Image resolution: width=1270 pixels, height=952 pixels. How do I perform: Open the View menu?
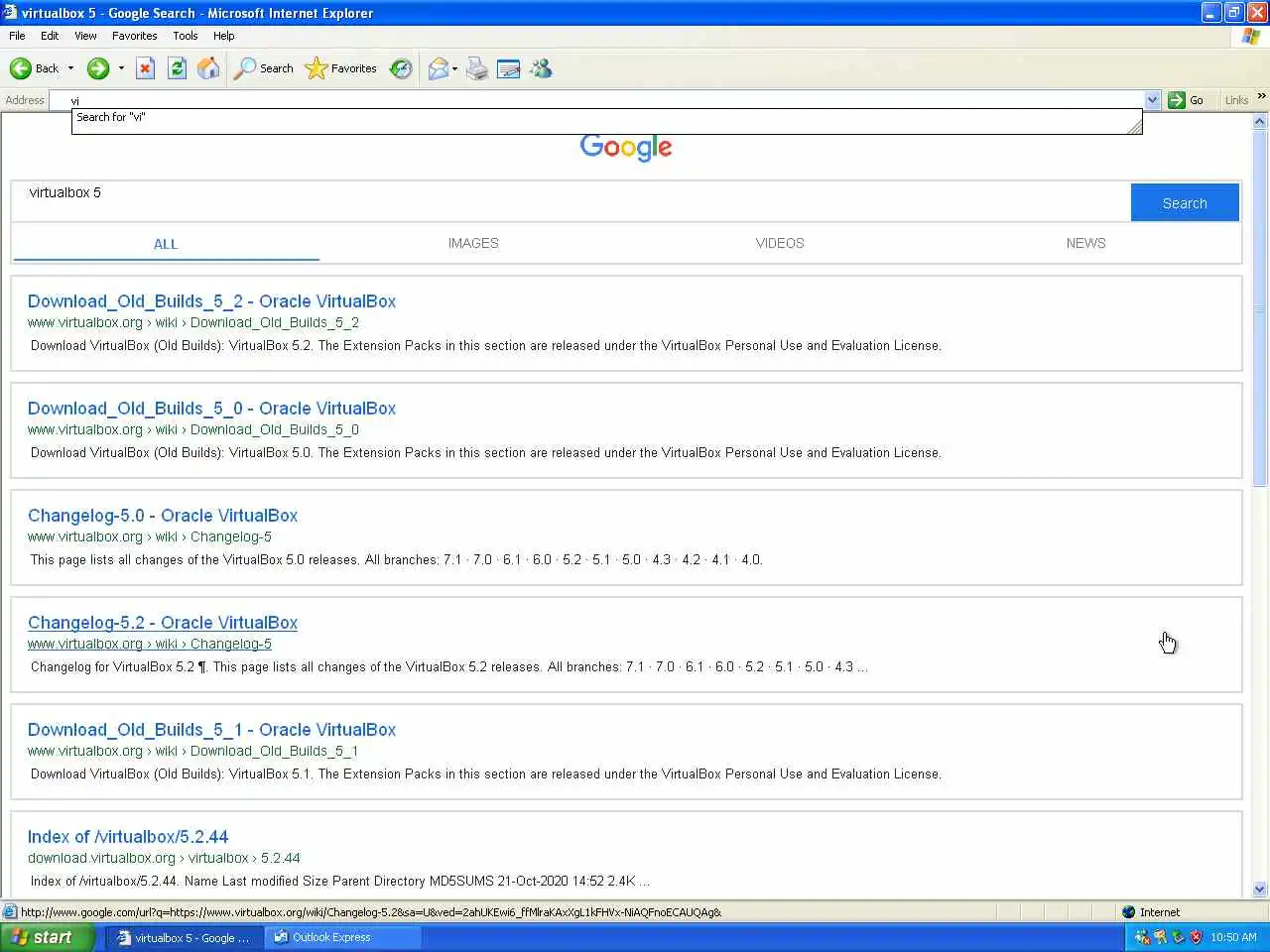coord(85,36)
